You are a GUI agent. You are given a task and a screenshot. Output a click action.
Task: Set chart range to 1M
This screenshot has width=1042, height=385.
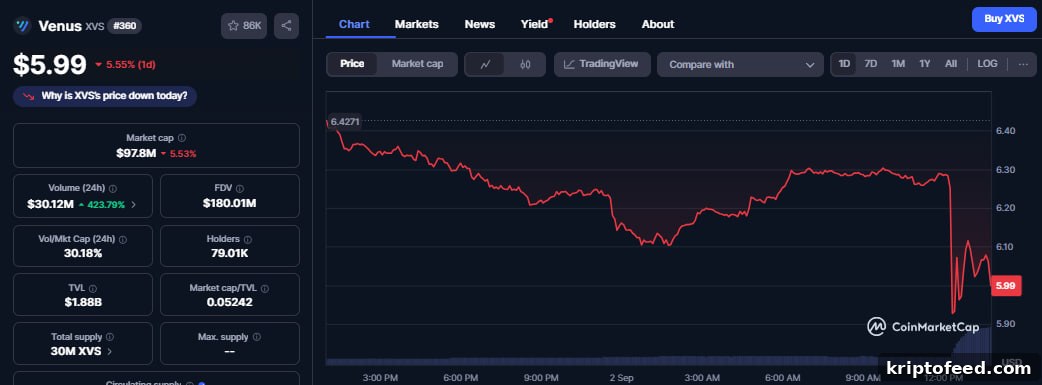898,64
